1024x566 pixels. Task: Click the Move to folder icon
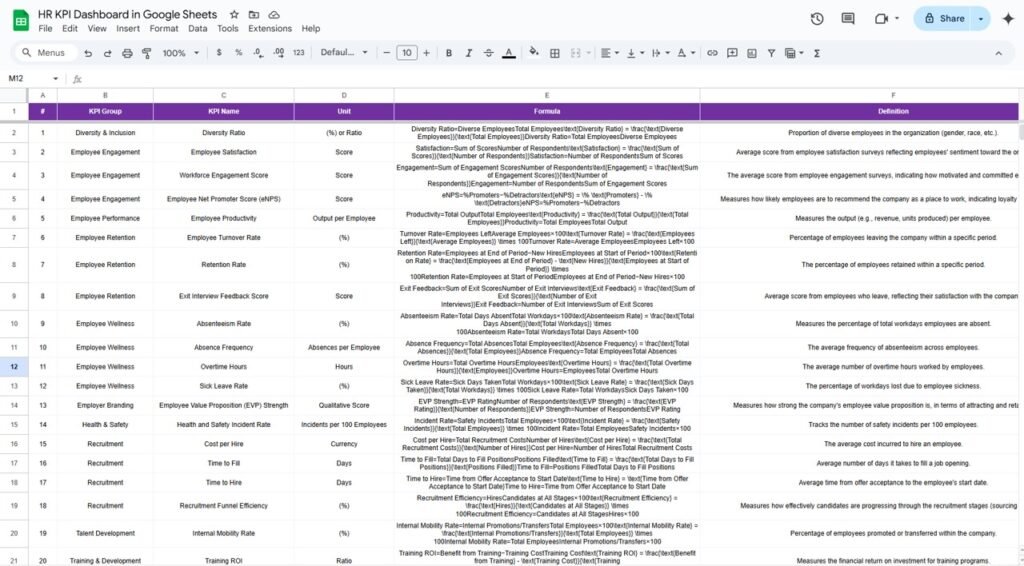tap(254, 14)
